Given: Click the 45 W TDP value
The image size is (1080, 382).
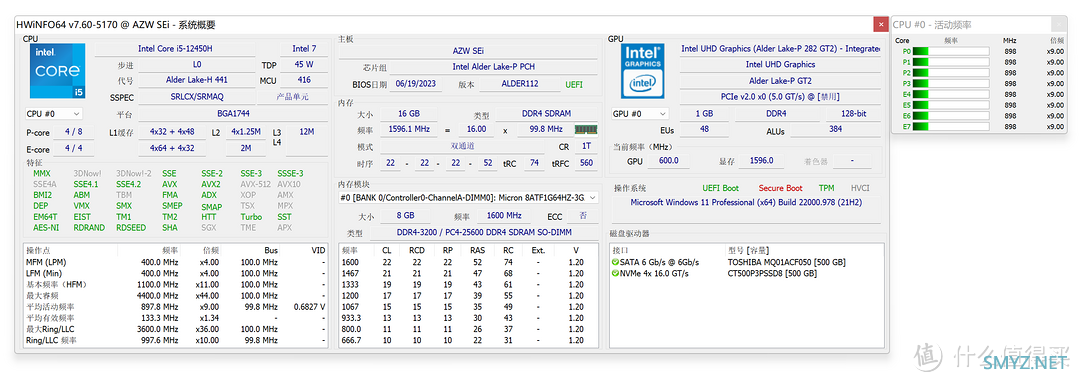Looking at the screenshot, I should click(304, 65).
